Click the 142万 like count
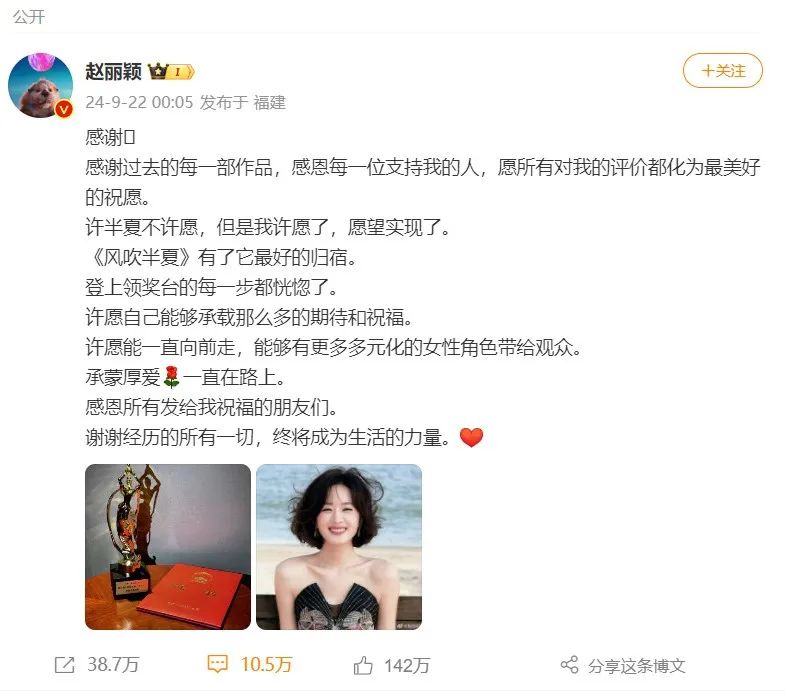Screen dimensions: 786x694 point(407,666)
